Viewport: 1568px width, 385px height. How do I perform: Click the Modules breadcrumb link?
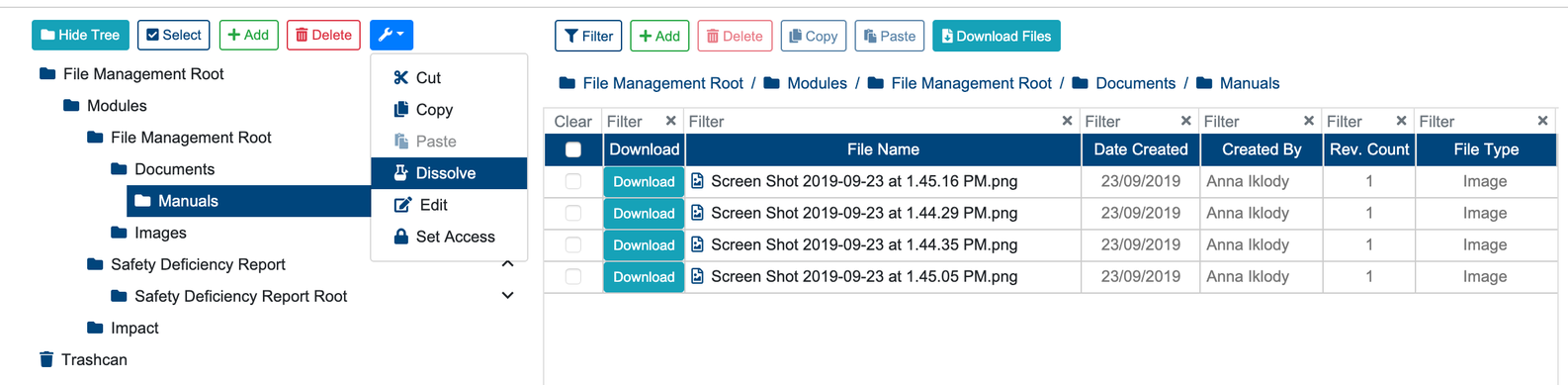(x=817, y=83)
